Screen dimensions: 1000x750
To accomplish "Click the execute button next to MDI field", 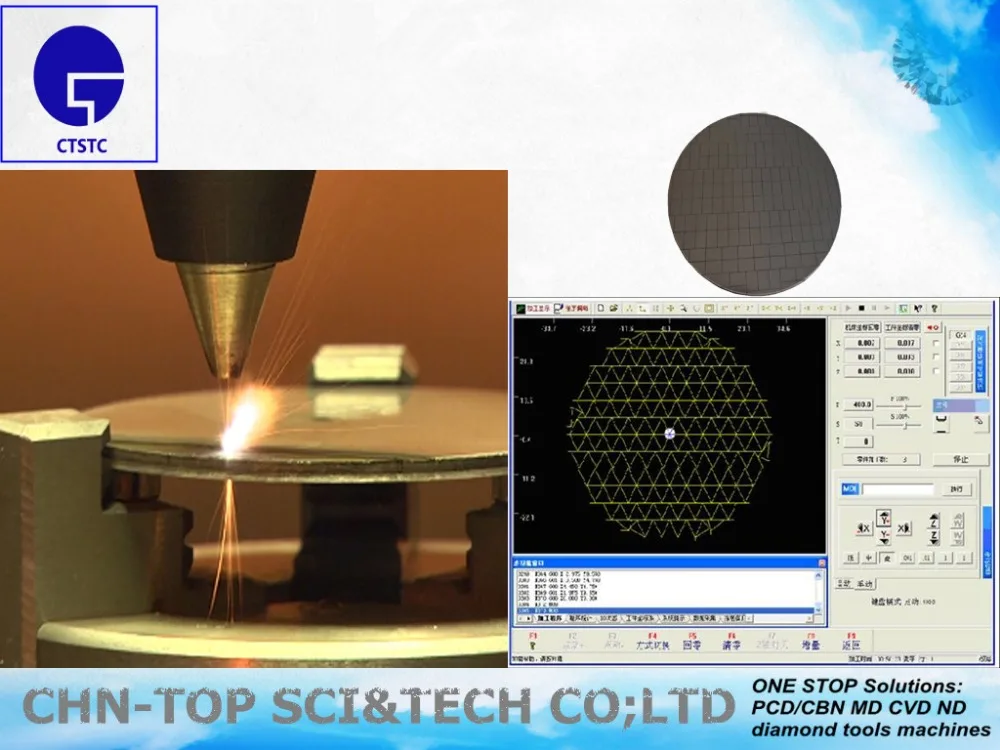I will [957, 489].
